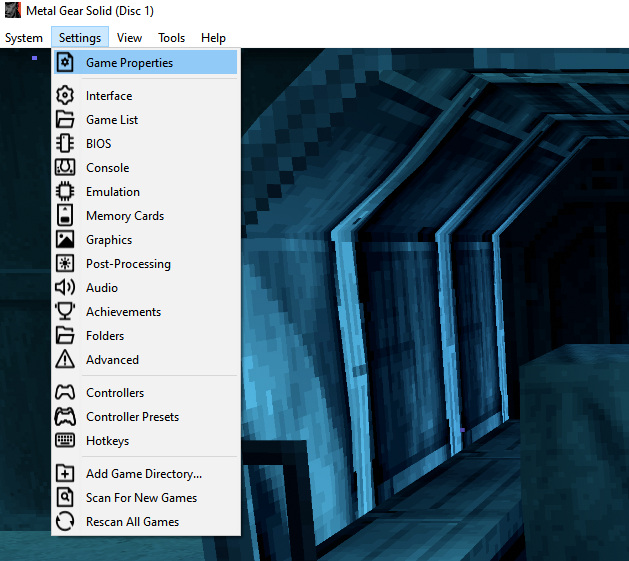
Task: Open the System menu
Action: pyautogui.click(x=24, y=38)
